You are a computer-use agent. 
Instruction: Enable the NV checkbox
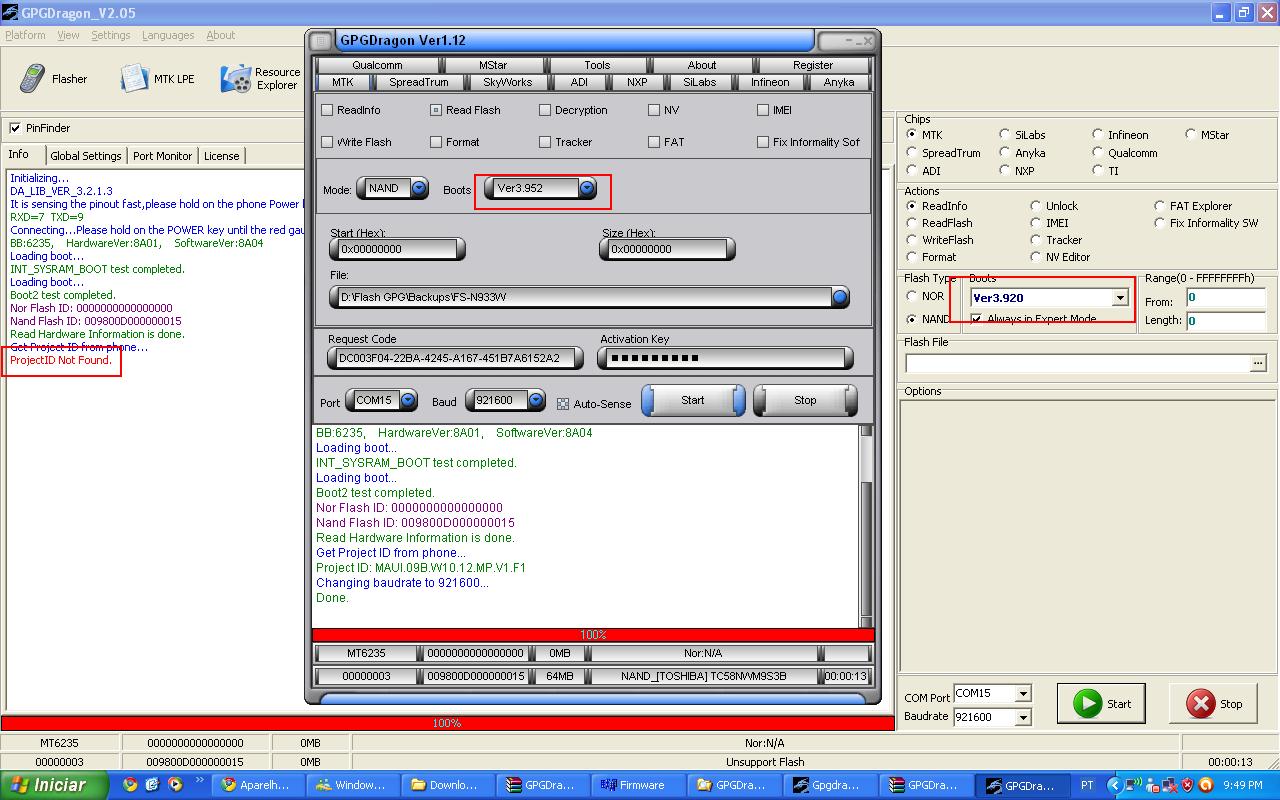[x=654, y=110]
